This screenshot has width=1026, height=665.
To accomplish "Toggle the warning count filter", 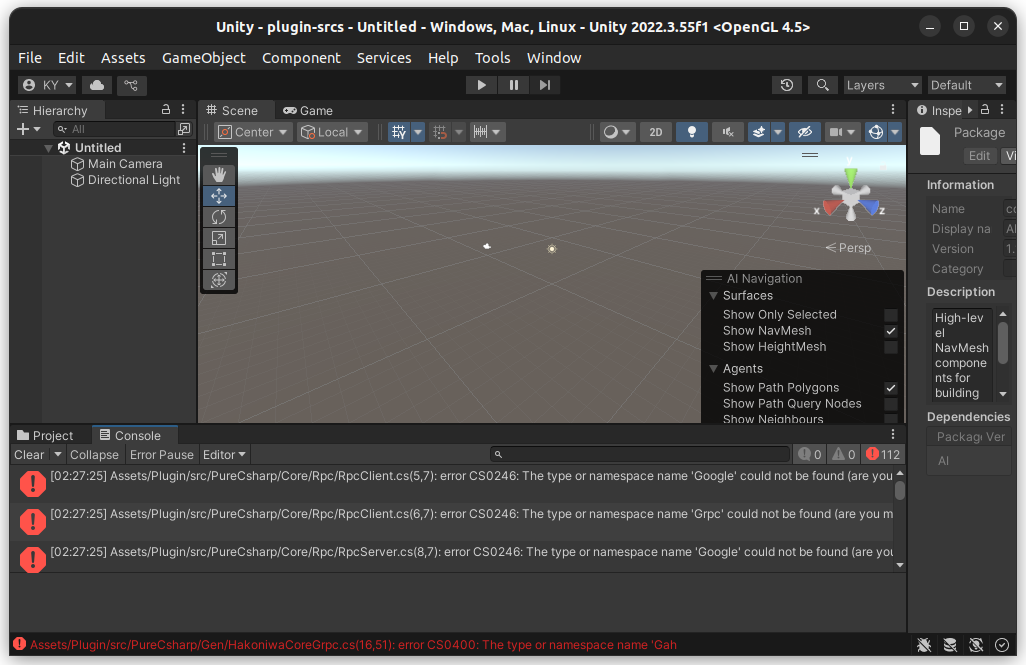I will click(x=843, y=454).
